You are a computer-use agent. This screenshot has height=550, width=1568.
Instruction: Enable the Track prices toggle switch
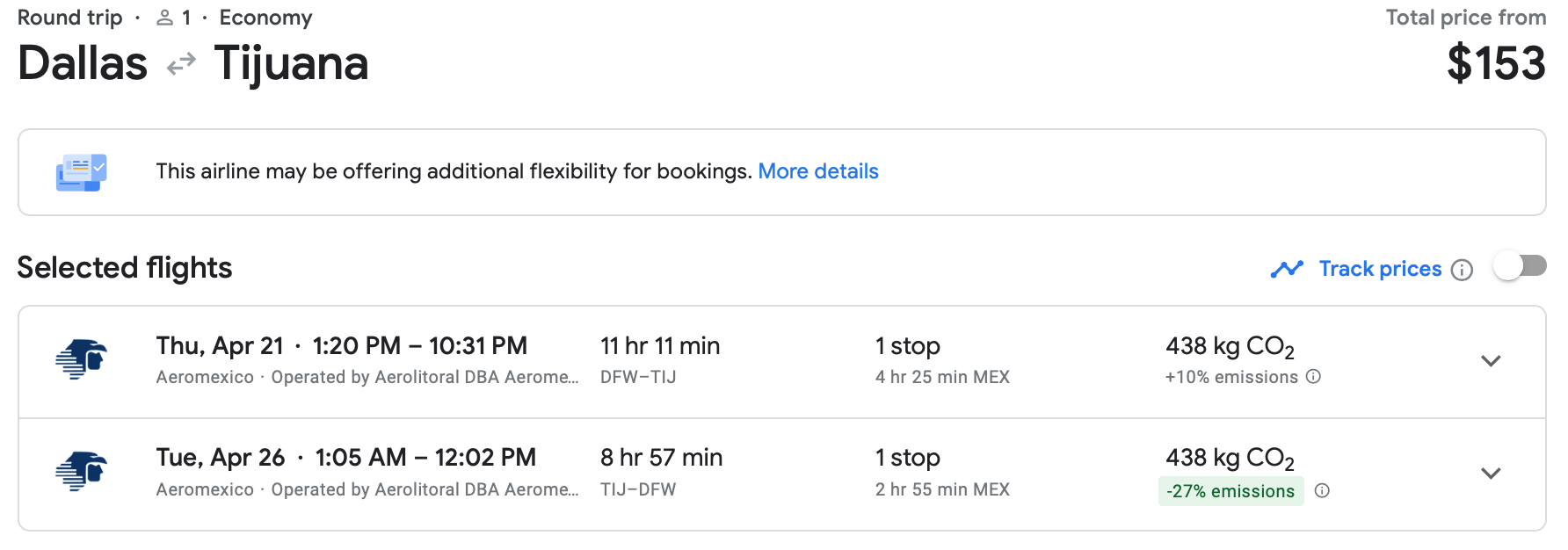coord(1520,266)
